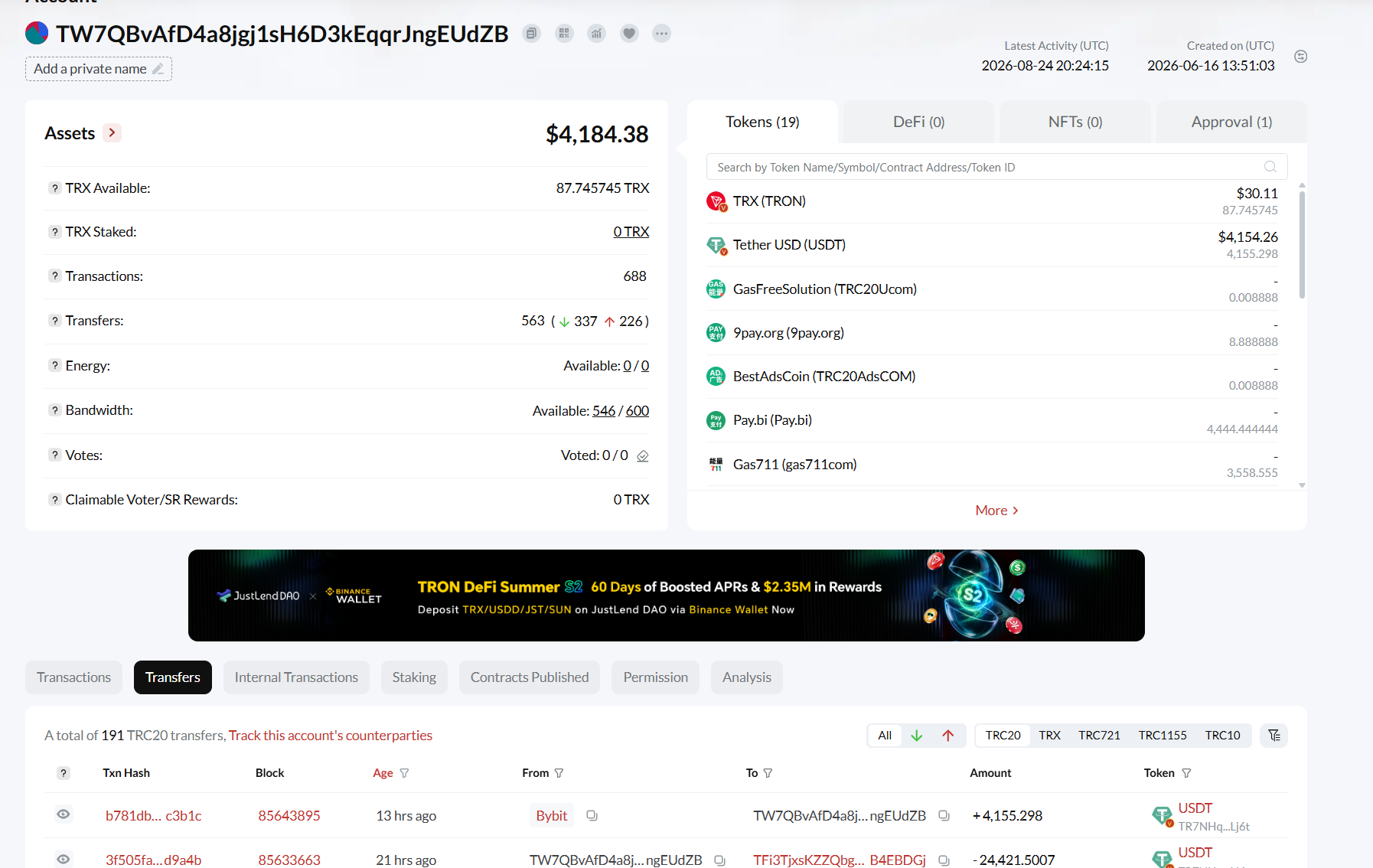This screenshot has height=868, width=1373.
Task: Open the account chart analysis icon
Action: point(597,34)
